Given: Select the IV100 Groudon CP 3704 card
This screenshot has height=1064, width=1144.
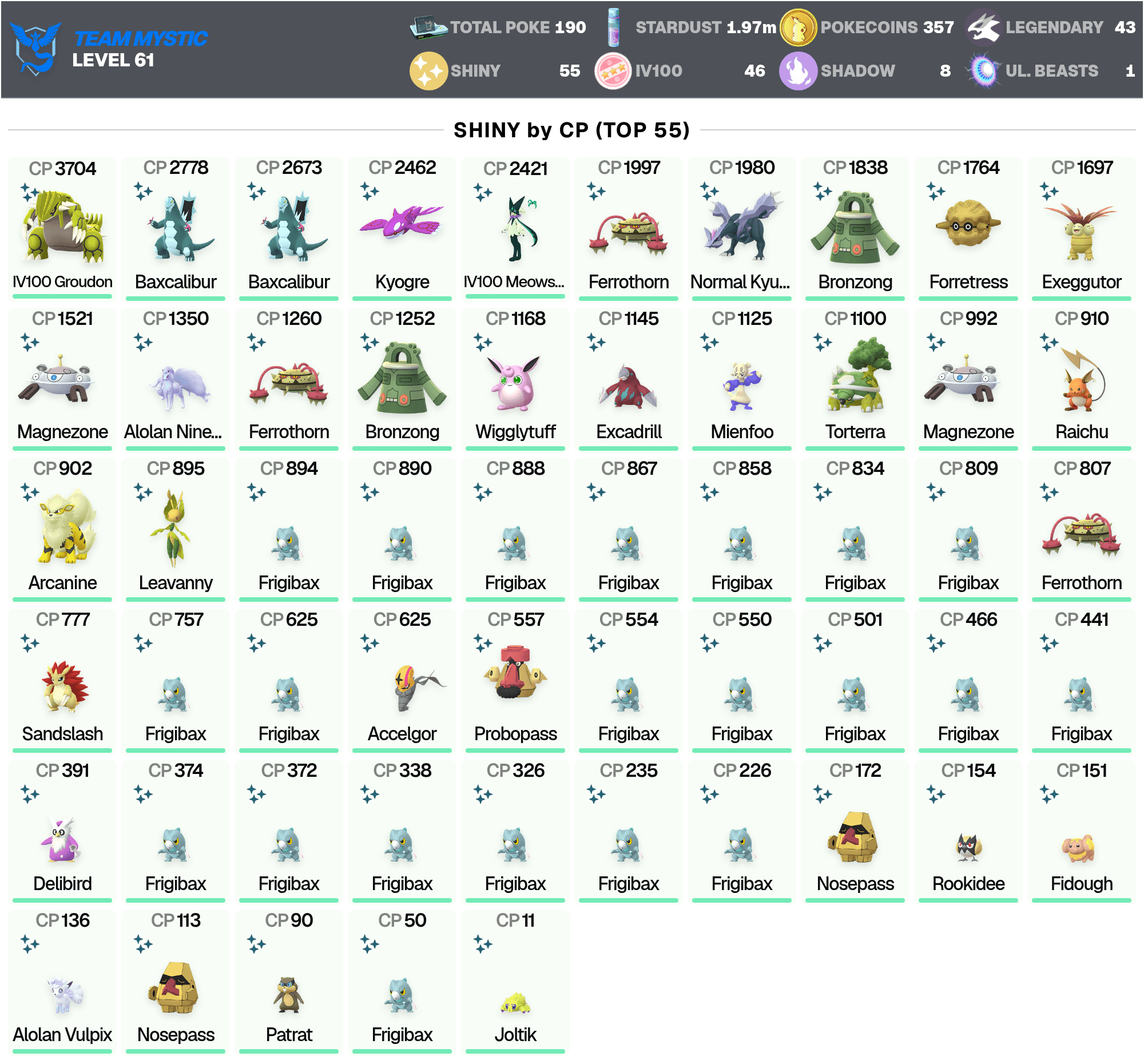Looking at the screenshot, I should (x=62, y=228).
